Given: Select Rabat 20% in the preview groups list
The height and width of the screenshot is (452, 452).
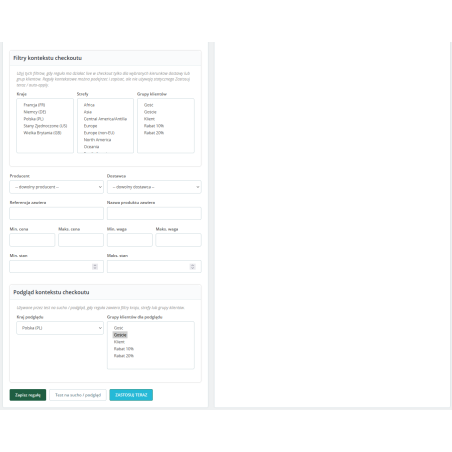Looking at the screenshot, I should click(x=124, y=356).
